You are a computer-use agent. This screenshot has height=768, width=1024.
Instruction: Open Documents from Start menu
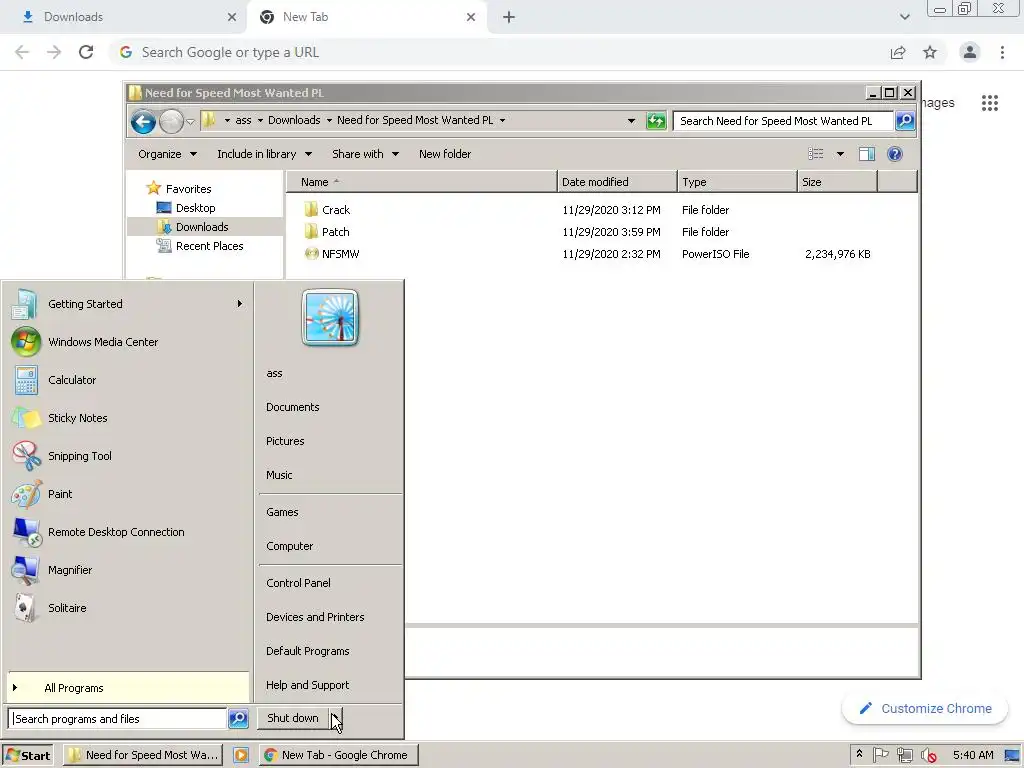click(x=293, y=407)
